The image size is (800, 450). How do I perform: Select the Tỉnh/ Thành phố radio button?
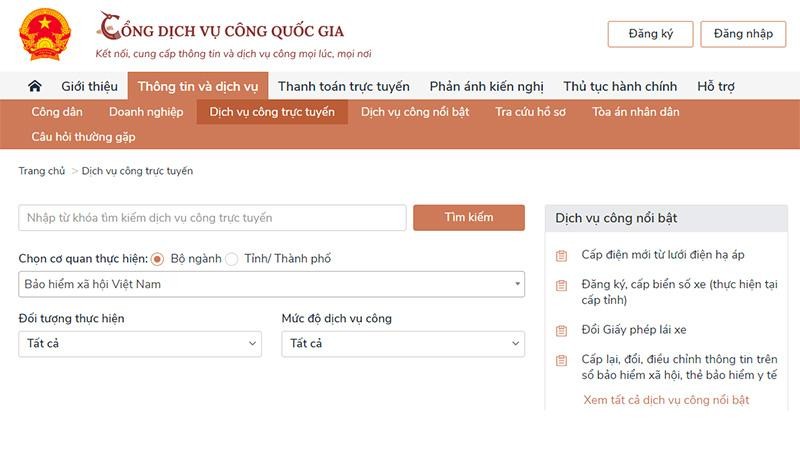coord(232,259)
